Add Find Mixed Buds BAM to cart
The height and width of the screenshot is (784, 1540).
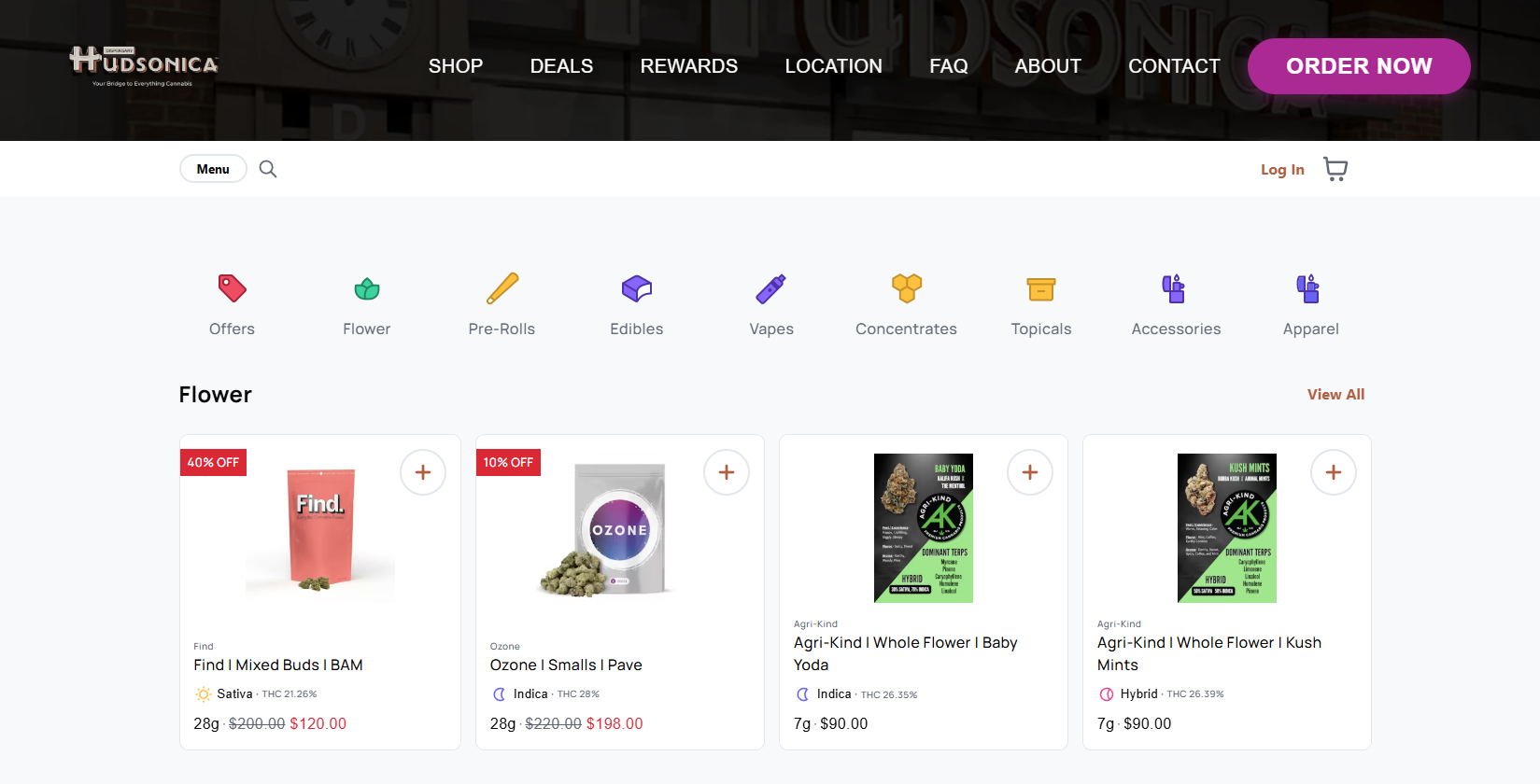tap(423, 472)
